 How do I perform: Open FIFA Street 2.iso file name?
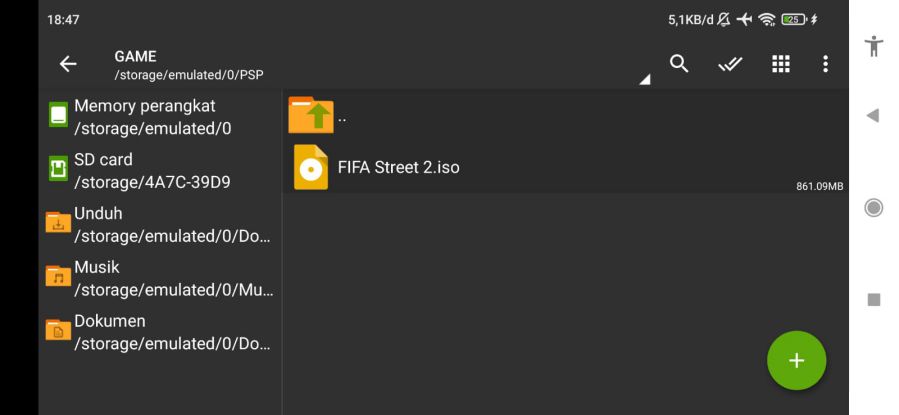point(398,167)
